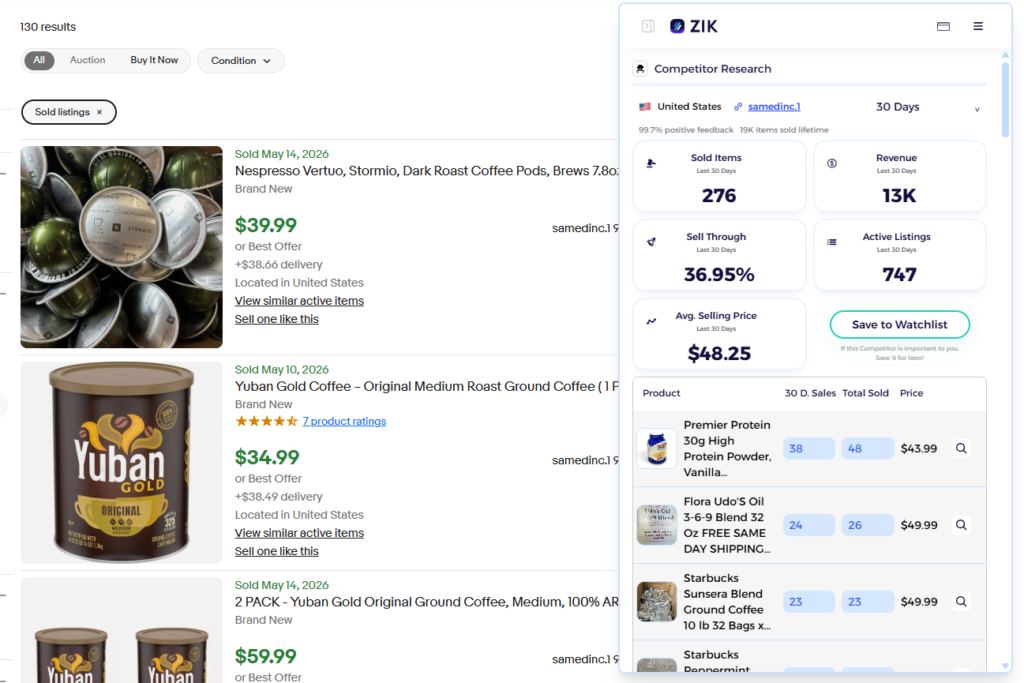Click the ZIK logo
The image size is (1024, 683).
[x=694, y=26]
